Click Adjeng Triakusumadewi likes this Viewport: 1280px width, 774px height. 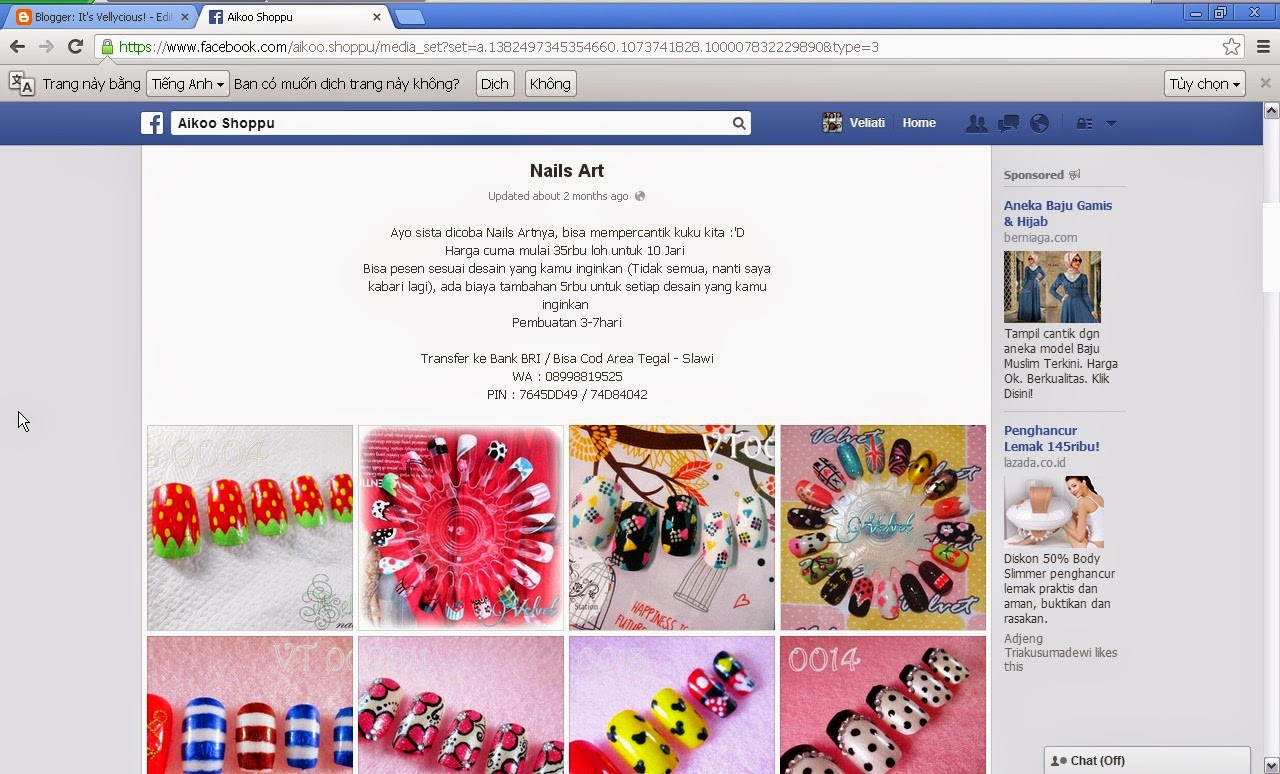click(1061, 652)
